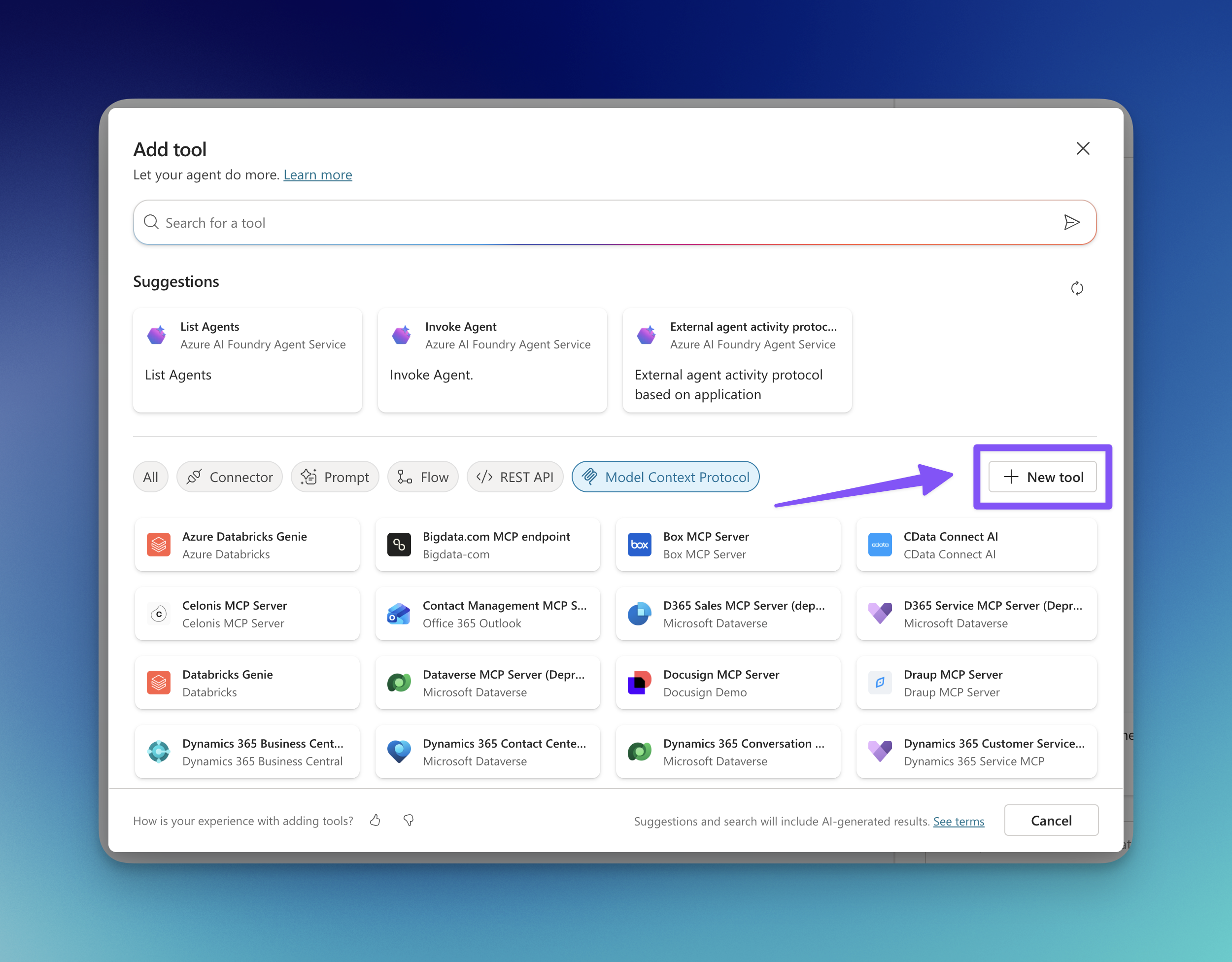Give thumbs down feedback on adding tools
The image size is (1232, 962).
(408, 821)
